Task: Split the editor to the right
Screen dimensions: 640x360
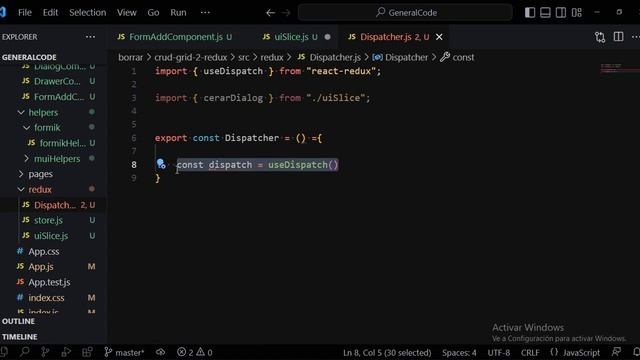Action: click(x=618, y=37)
